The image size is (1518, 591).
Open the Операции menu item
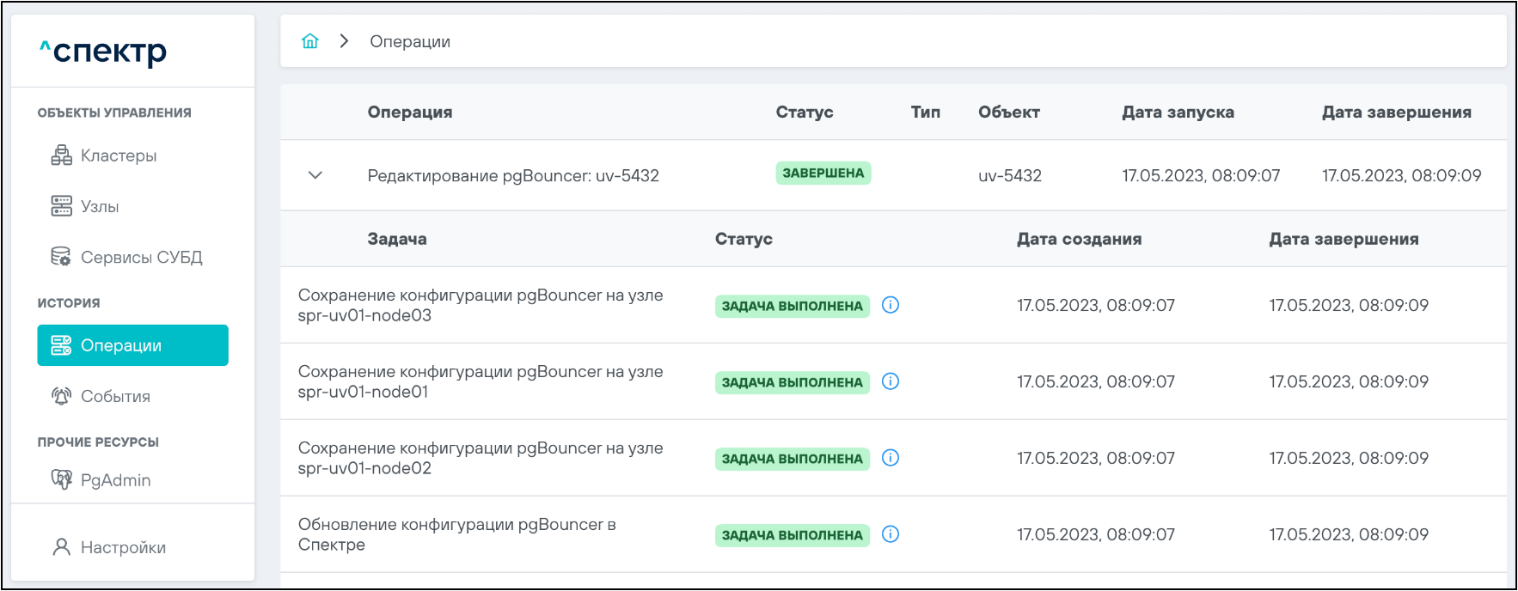(132, 345)
